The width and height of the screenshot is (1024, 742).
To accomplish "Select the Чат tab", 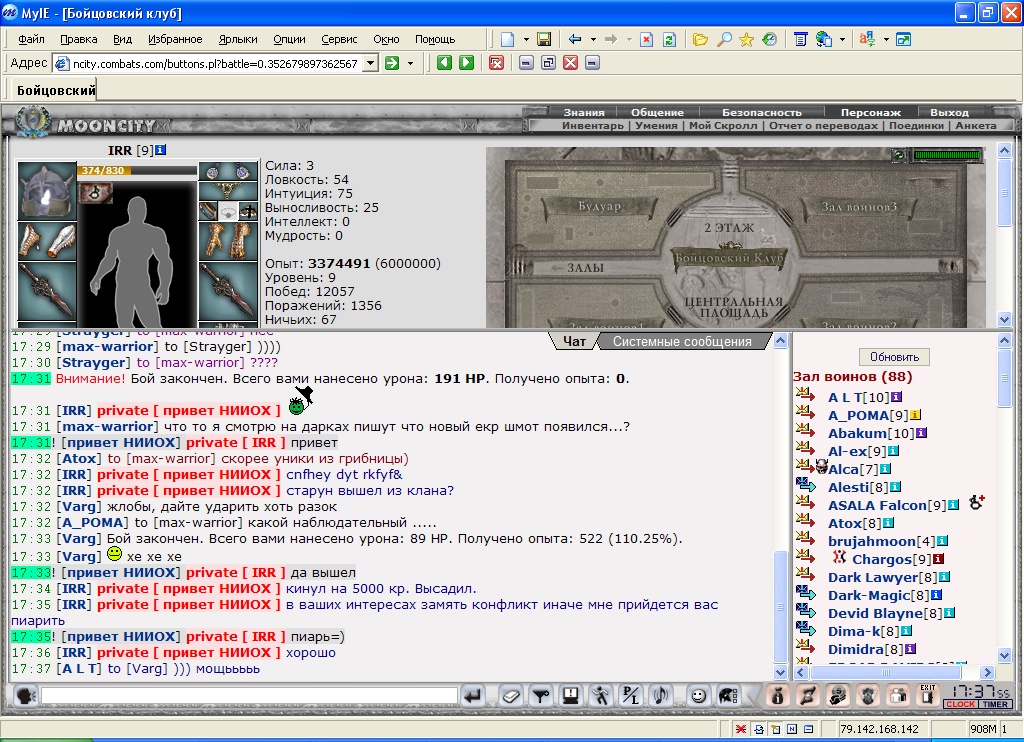I will [x=574, y=342].
